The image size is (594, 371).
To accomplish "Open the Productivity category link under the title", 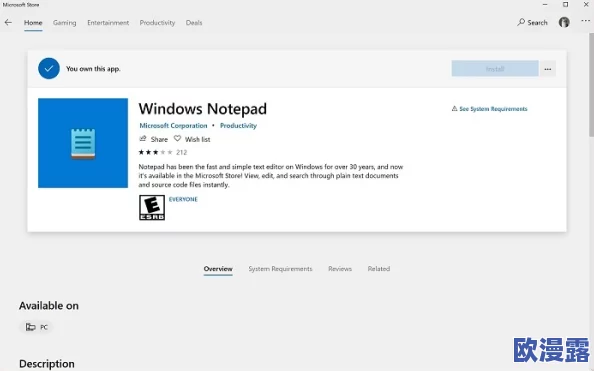I will [x=238, y=125].
